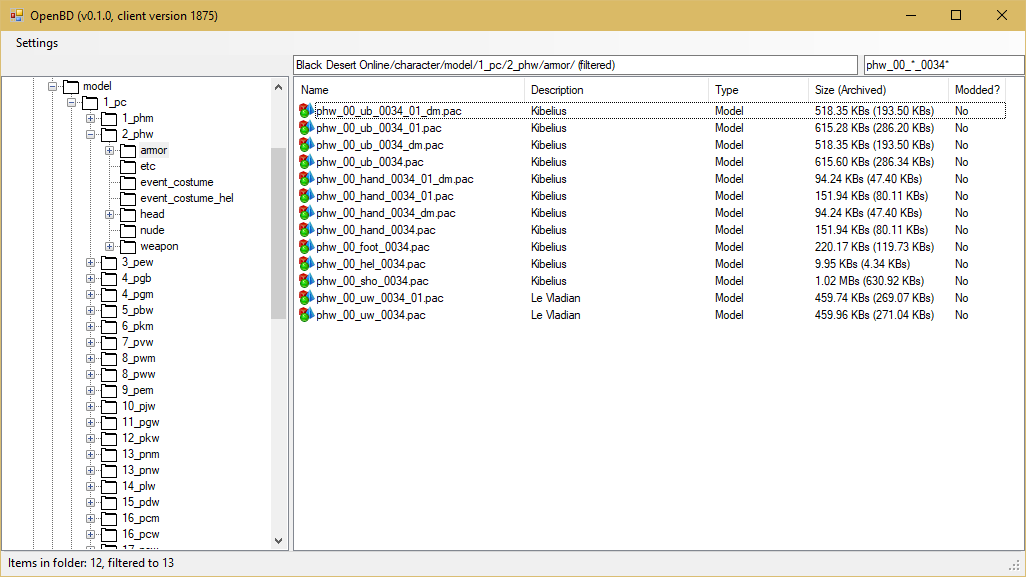The width and height of the screenshot is (1026, 577).
Task: Expand the 1_phm tree node
Action: tap(91, 118)
